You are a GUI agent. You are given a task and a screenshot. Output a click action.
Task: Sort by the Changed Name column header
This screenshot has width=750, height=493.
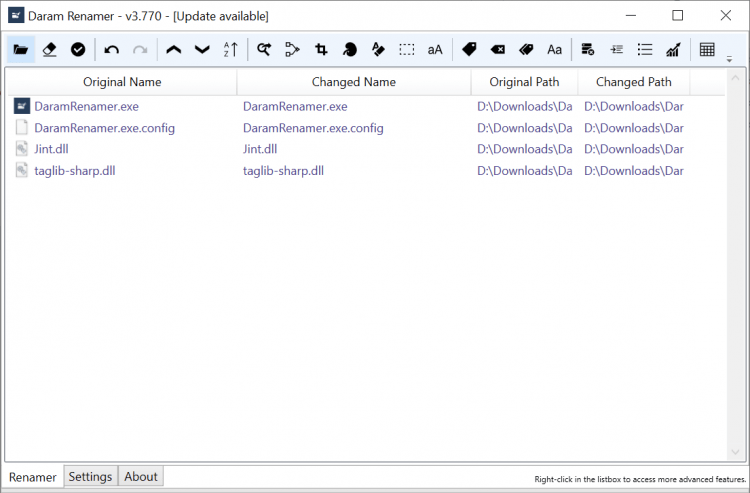click(354, 82)
